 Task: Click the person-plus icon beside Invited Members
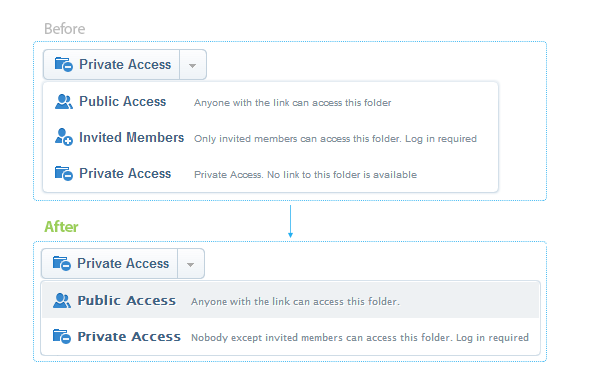click(63, 137)
